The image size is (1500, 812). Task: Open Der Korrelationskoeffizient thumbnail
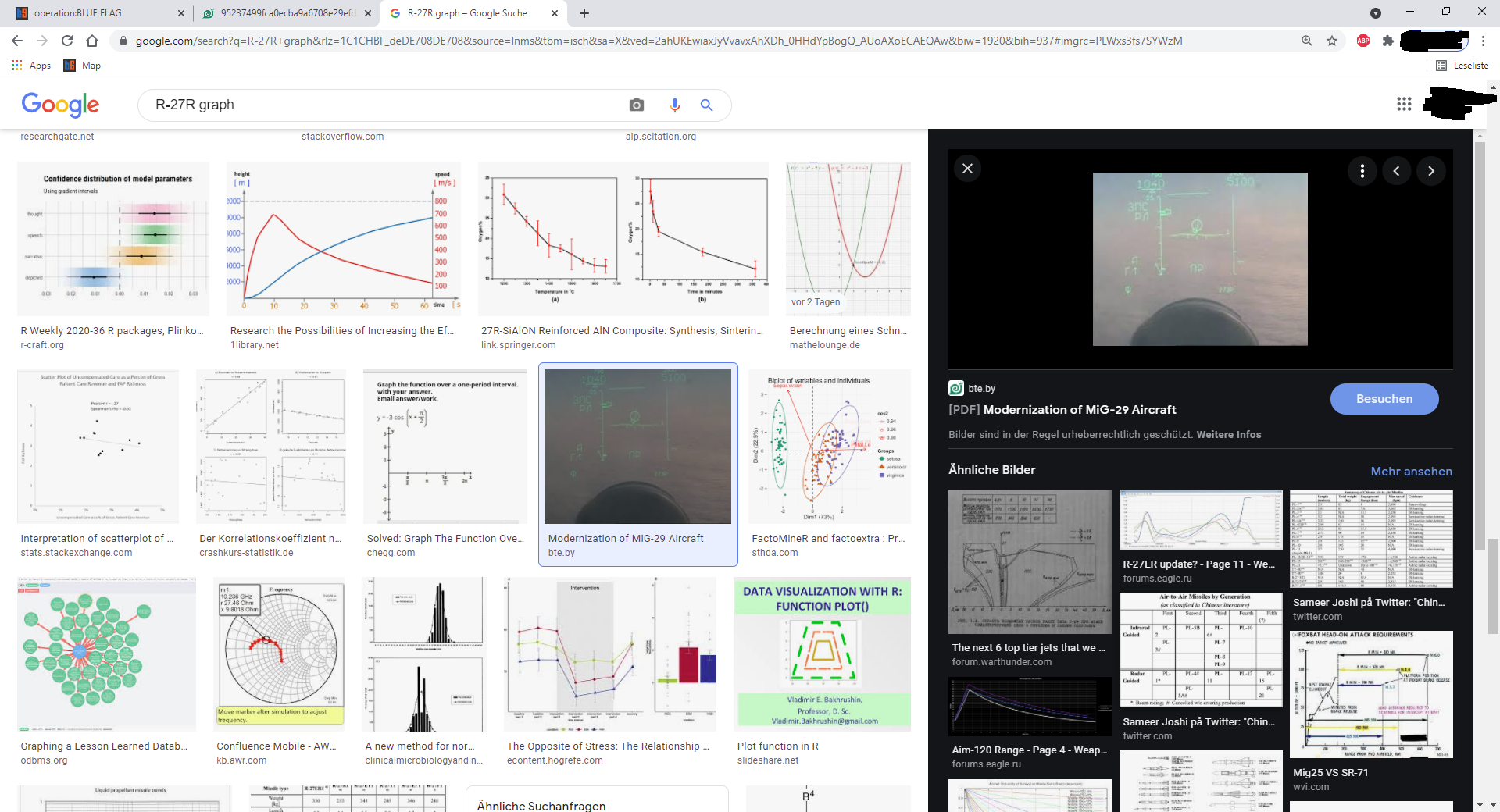point(271,447)
